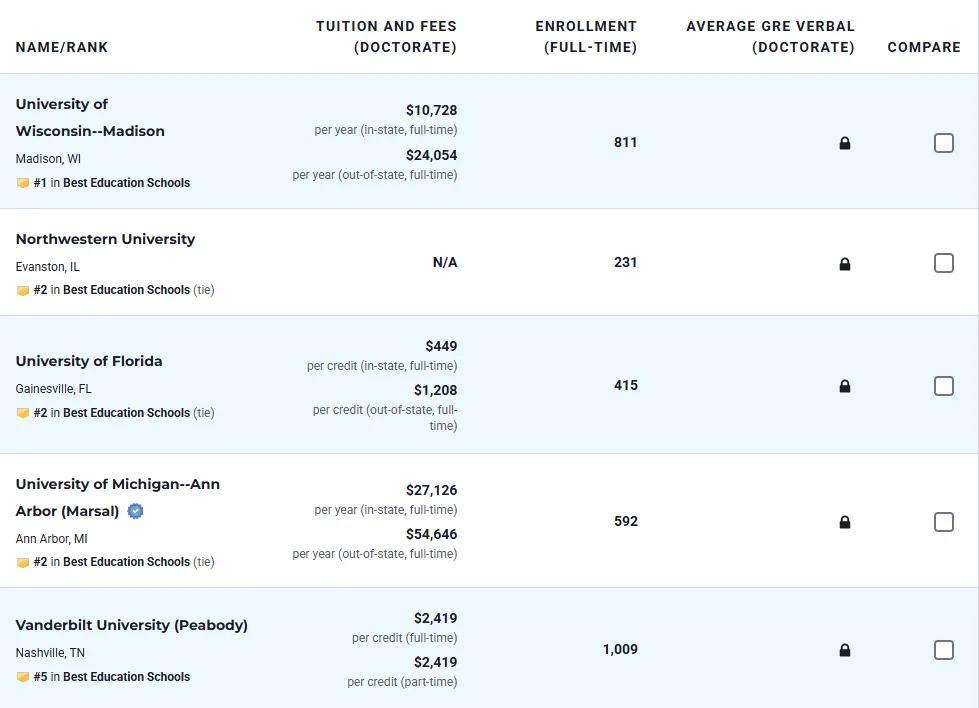979x708 pixels.
Task: Visit the University of Florida profile link
Action: click(x=89, y=361)
